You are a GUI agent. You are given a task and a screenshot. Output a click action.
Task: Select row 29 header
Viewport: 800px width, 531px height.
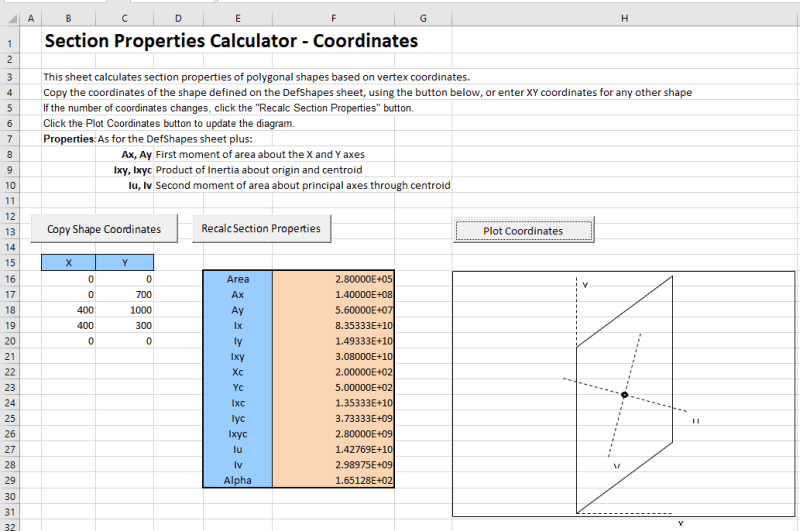pyautogui.click(x=10, y=480)
